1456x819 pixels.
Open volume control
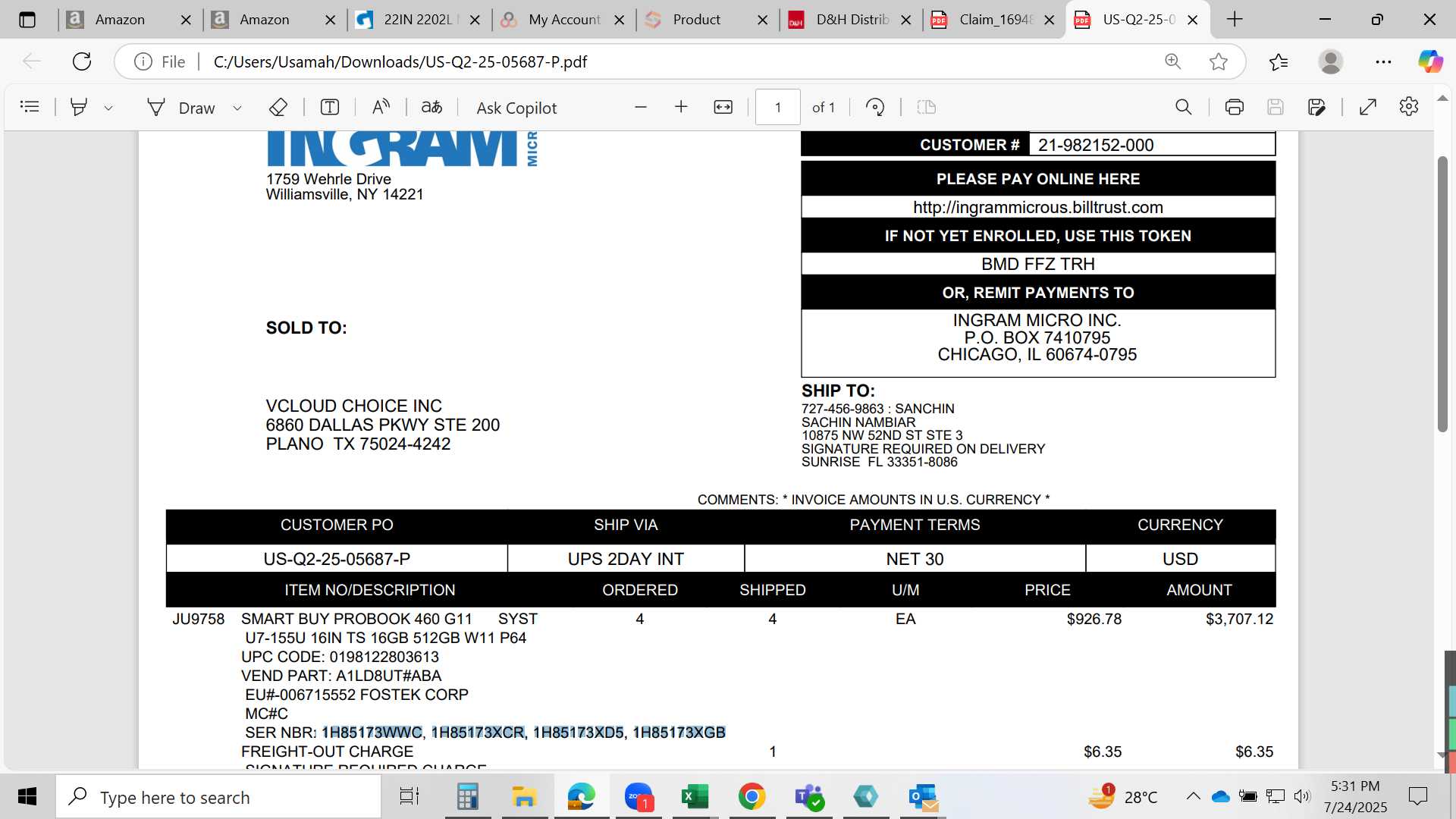(x=1302, y=796)
